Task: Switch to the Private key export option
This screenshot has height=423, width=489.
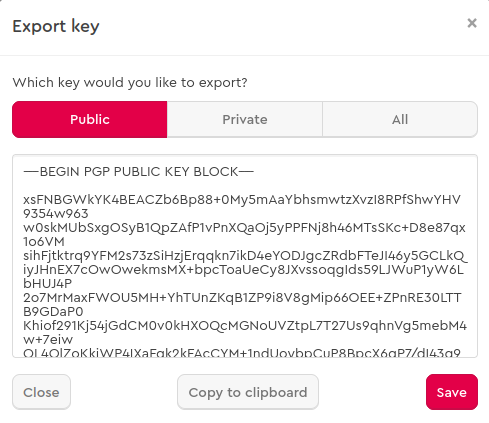Action: point(245,119)
